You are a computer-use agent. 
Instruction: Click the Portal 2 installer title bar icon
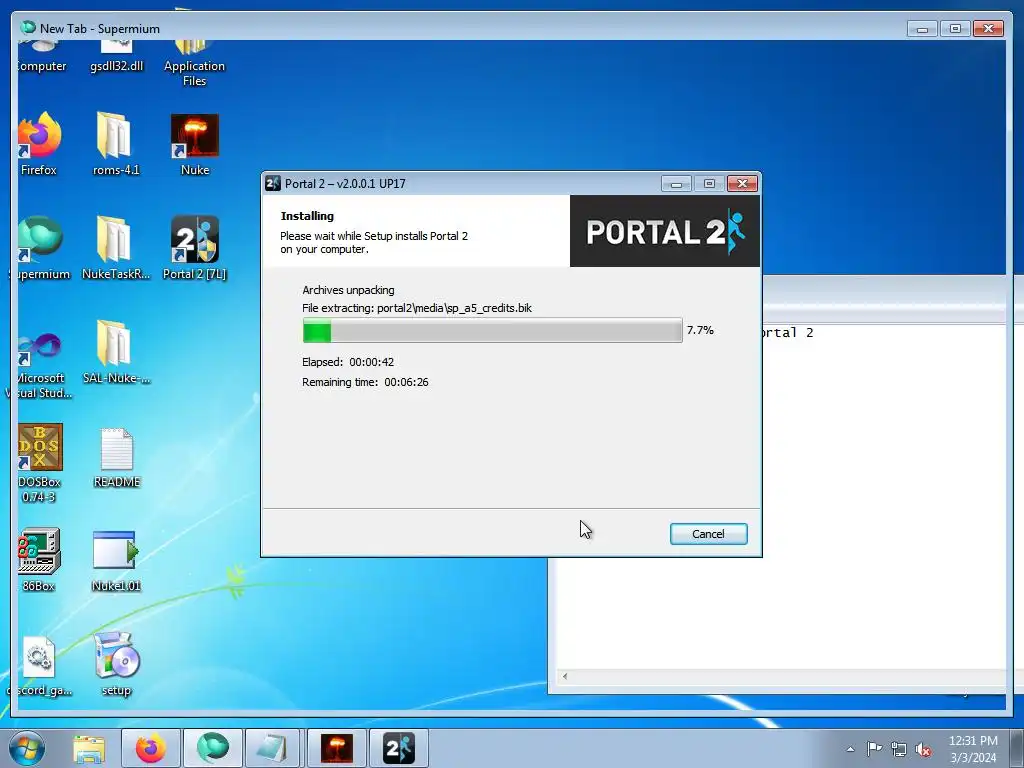273,184
